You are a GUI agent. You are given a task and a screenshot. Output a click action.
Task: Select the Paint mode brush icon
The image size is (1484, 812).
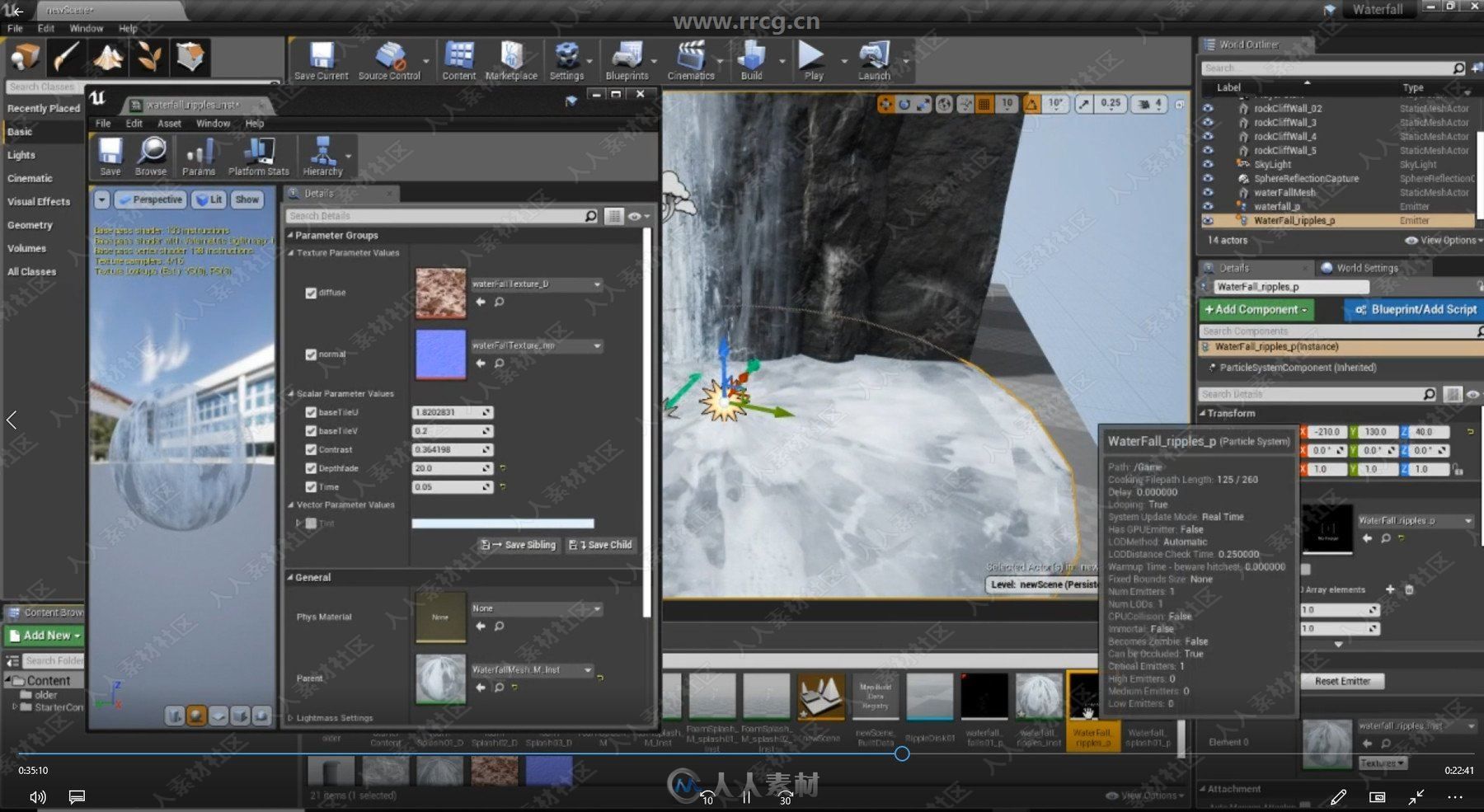point(66,57)
